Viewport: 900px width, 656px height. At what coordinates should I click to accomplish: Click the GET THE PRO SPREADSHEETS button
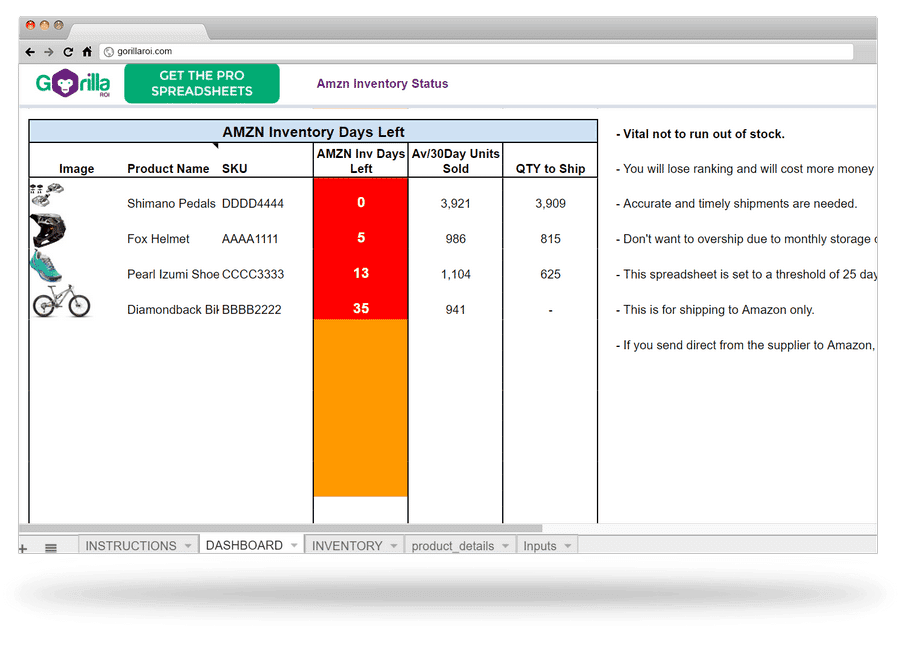tap(201, 83)
